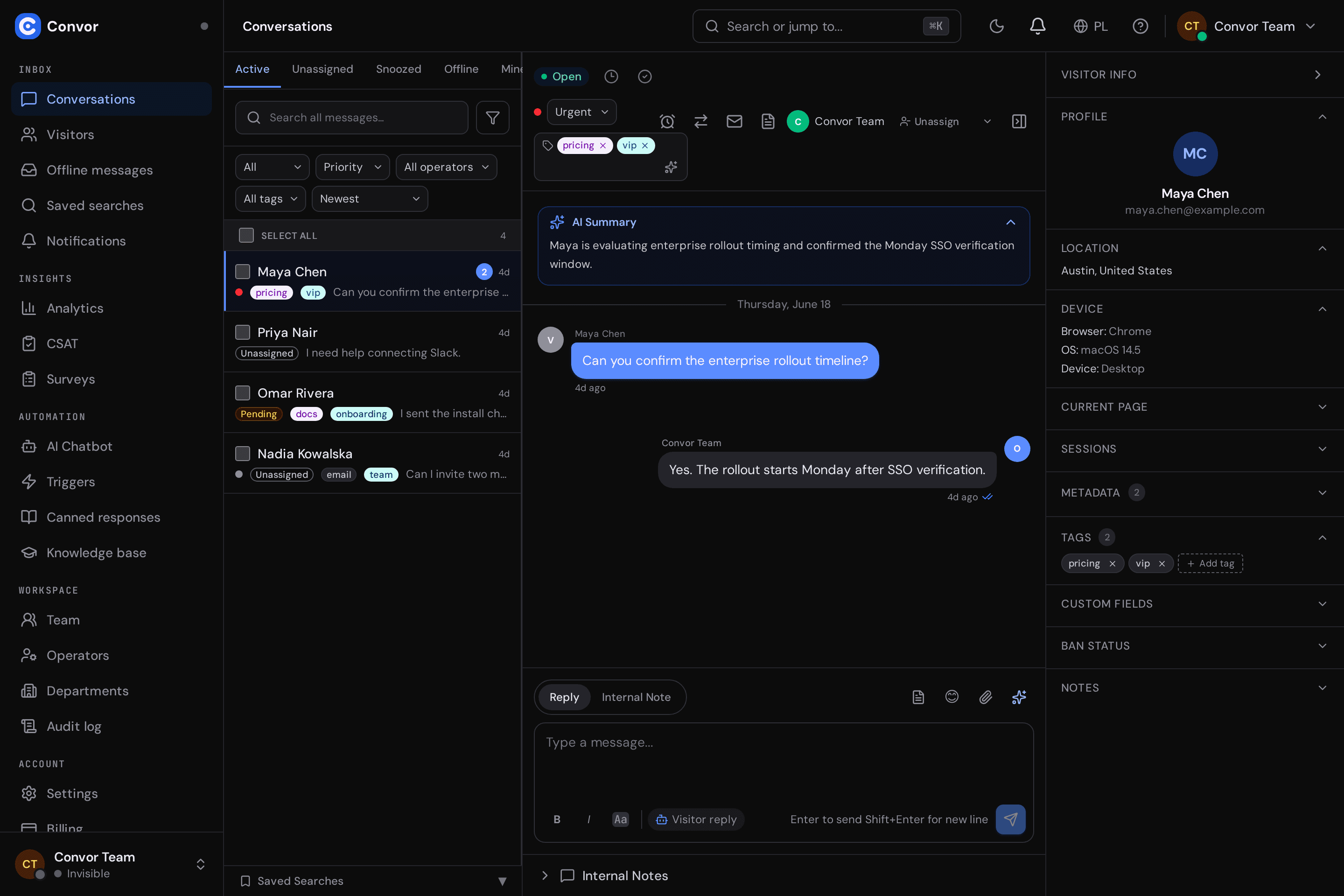Screen dimensions: 1344x896
Task: Send message with paper plane button
Action: 1010,819
